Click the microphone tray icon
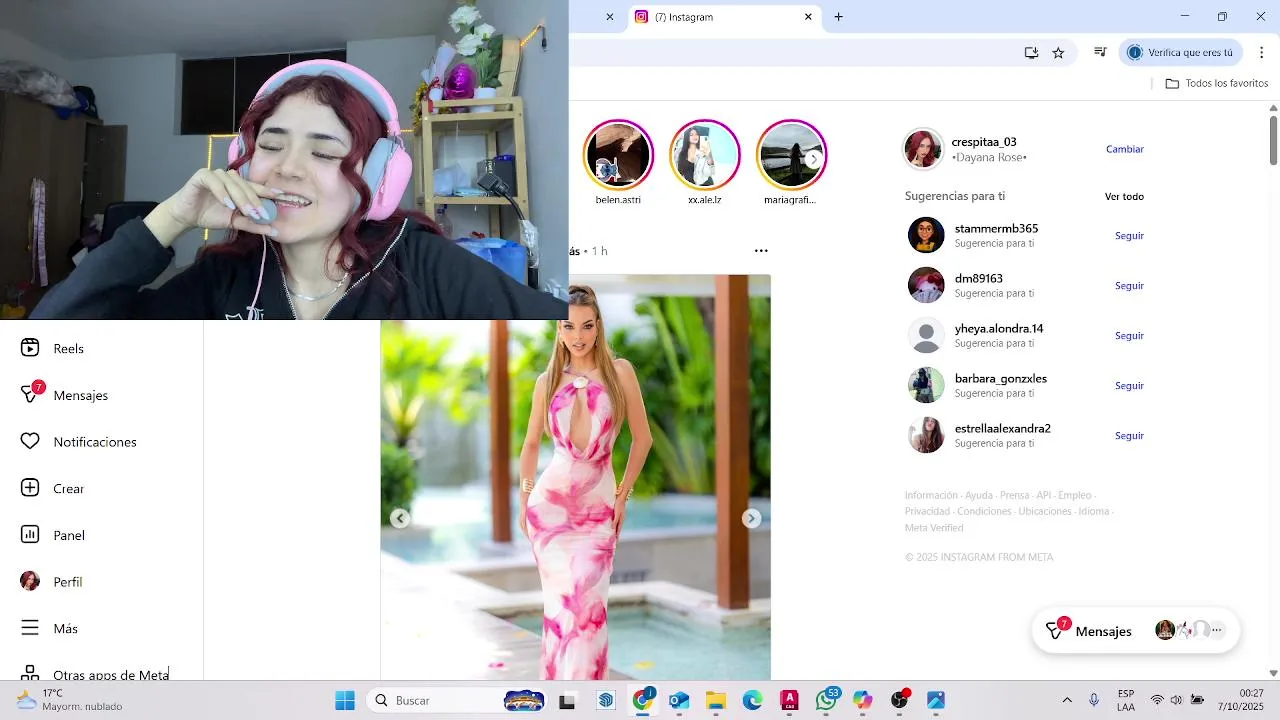Image resolution: width=1280 pixels, height=720 pixels. 1094,700
